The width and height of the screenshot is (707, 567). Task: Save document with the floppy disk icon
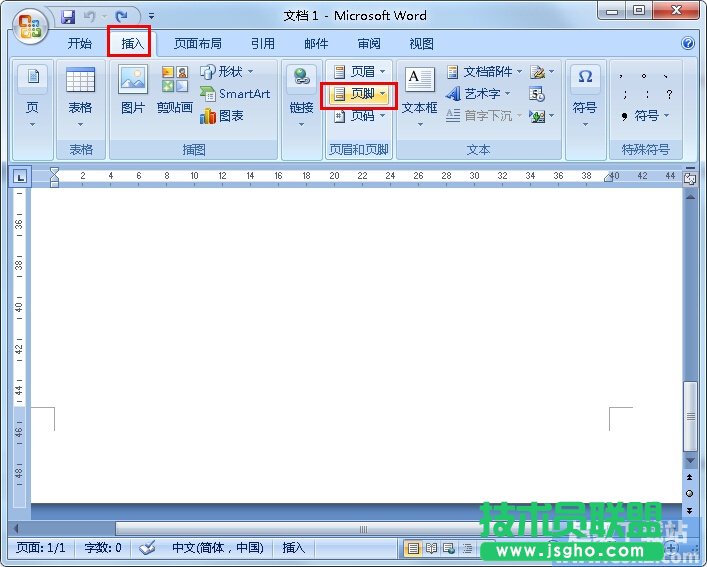pyautogui.click(x=68, y=17)
